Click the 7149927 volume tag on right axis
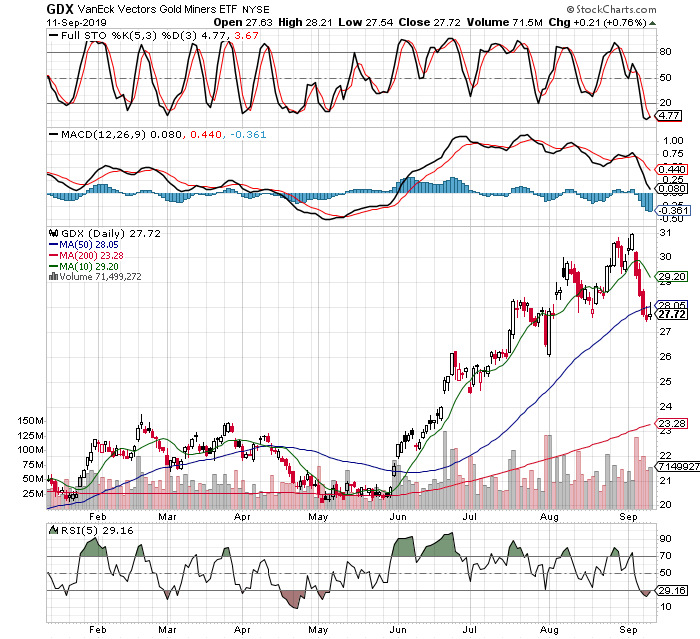 [677, 467]
